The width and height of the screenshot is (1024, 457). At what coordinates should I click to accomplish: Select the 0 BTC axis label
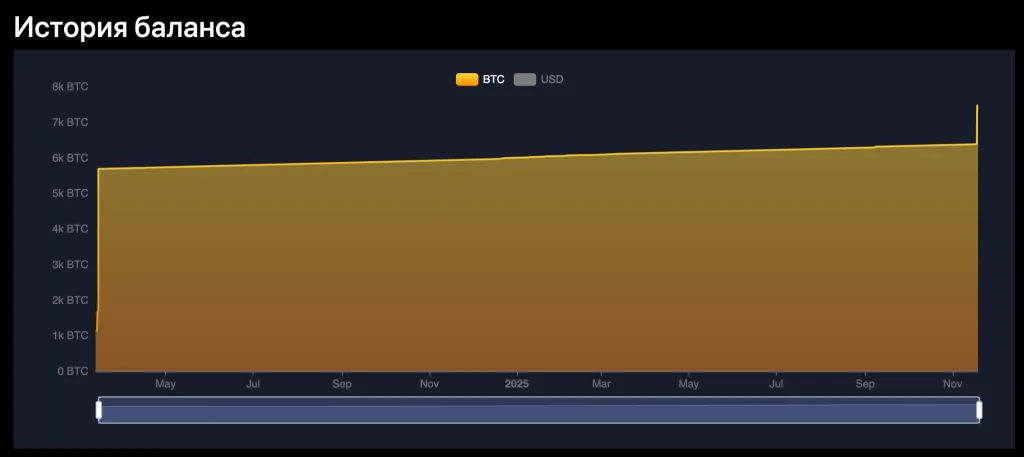pyautogui.click(x=72, y=371)
